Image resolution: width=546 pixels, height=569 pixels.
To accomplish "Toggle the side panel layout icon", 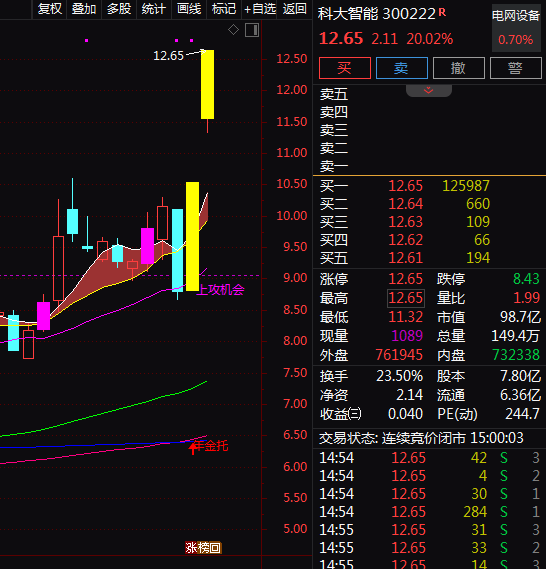I will 252,30.
